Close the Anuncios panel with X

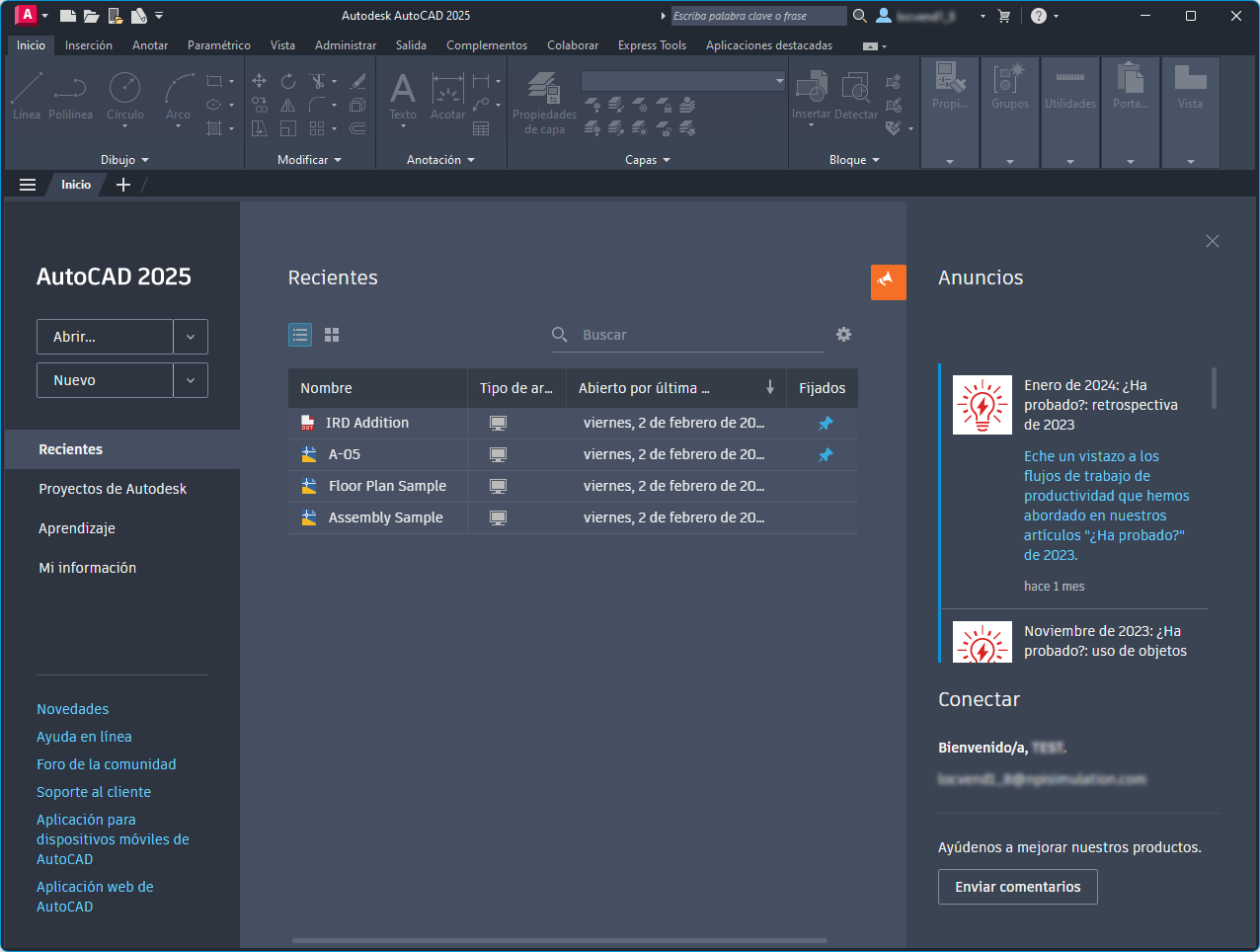(x=1213, y=241)
